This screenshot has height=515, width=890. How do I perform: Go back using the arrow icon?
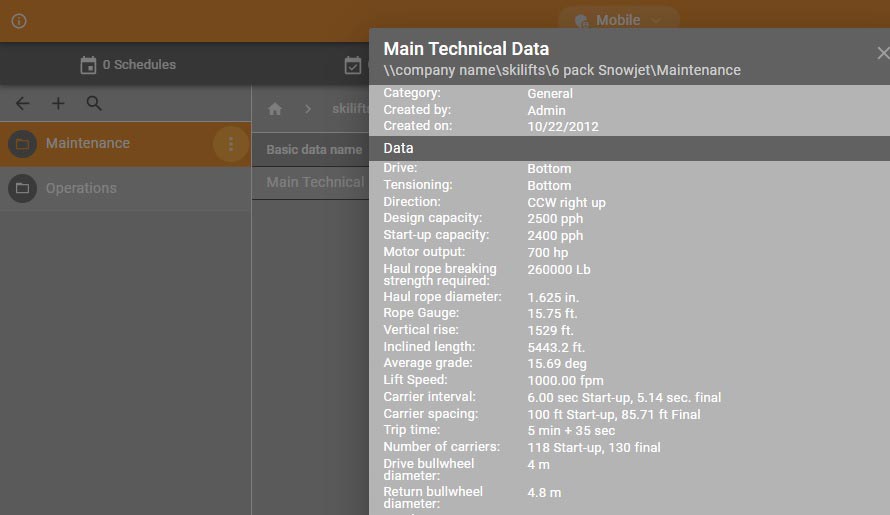pos(22,103)
